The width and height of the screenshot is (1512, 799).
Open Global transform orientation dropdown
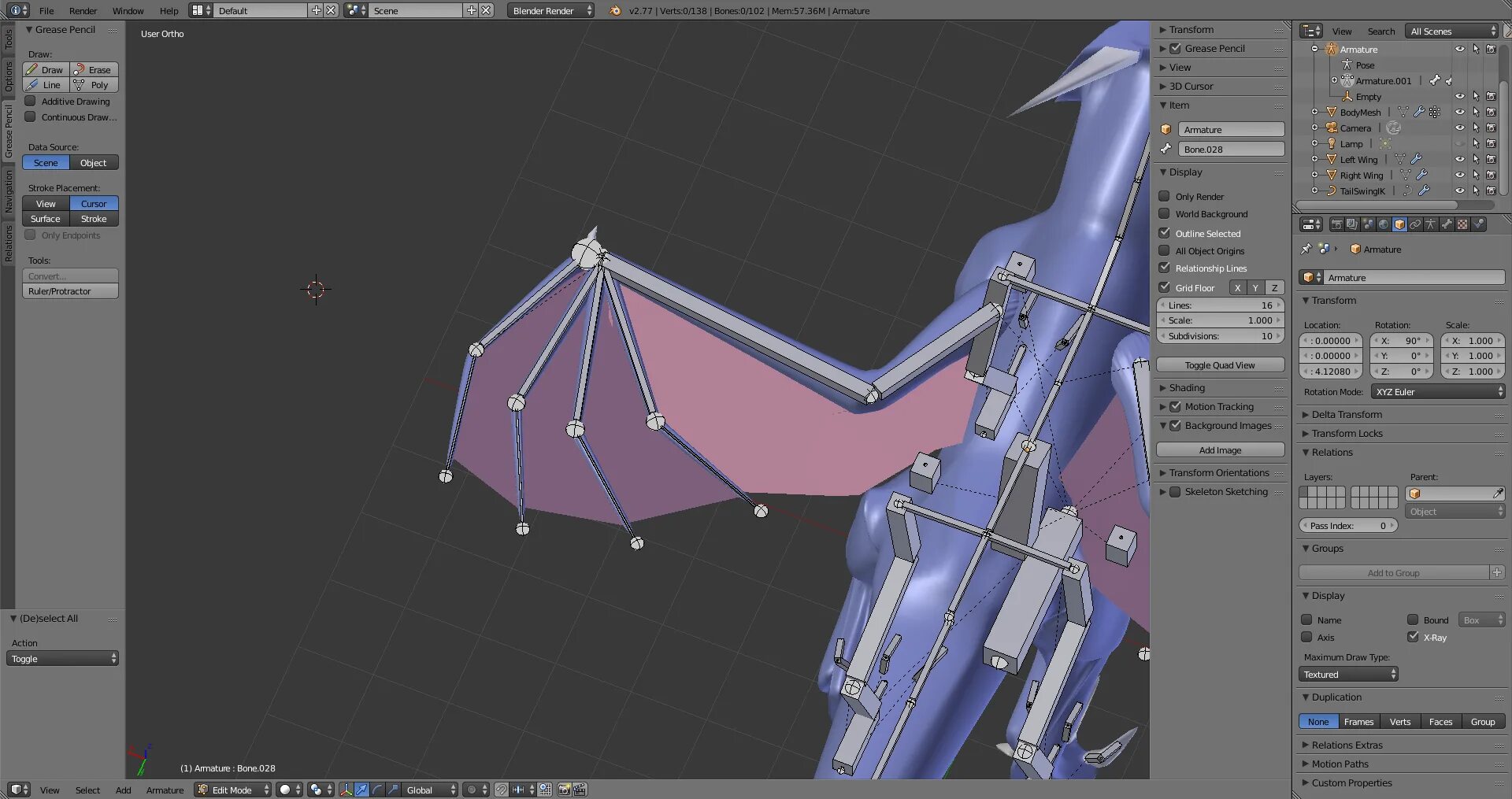429,790
